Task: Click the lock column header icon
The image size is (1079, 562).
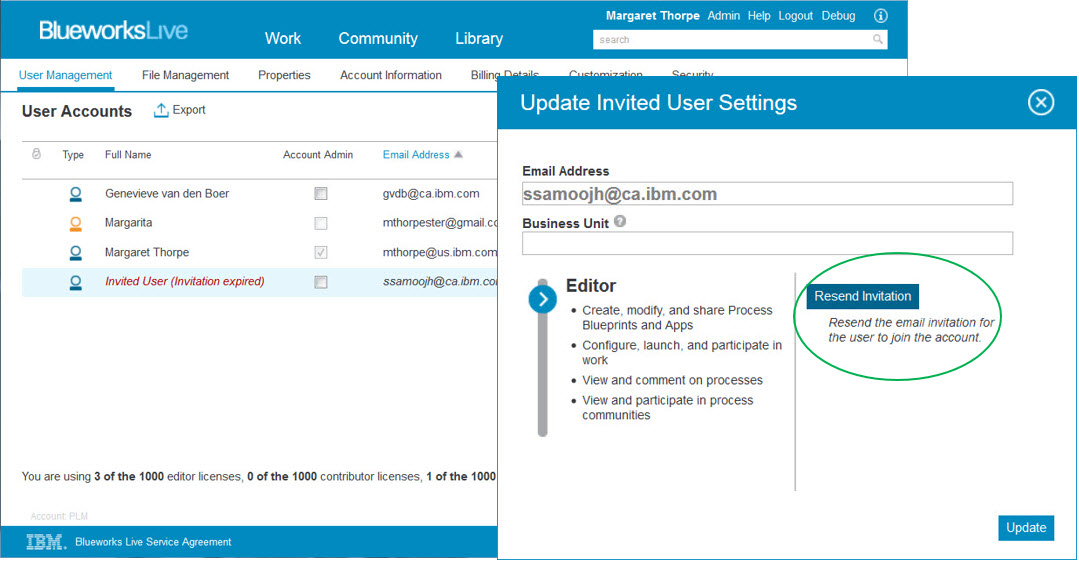Action: point(36,154)
